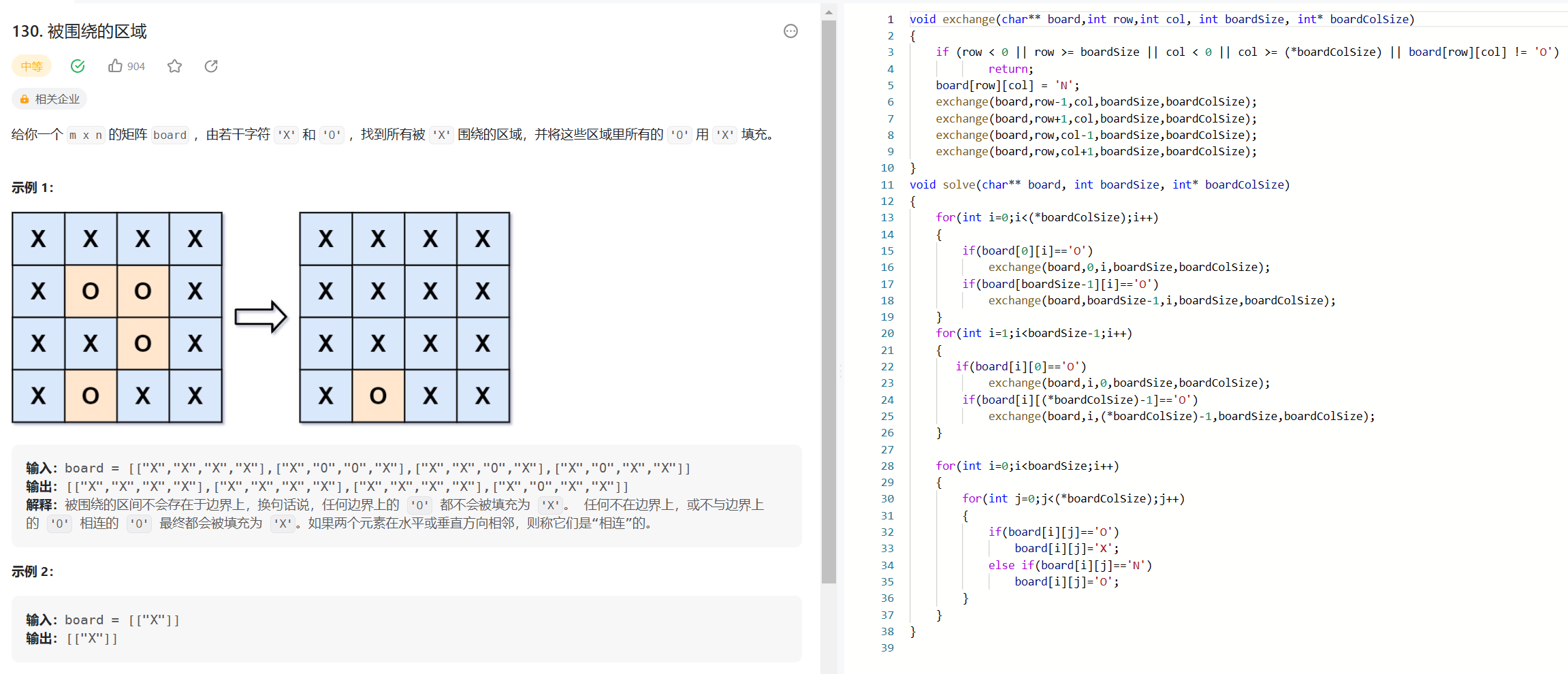Click if(board[0][i]=='O') on line 15
The width and height of the screenshot is (1568, 674).
click(x=1027, y=251)
